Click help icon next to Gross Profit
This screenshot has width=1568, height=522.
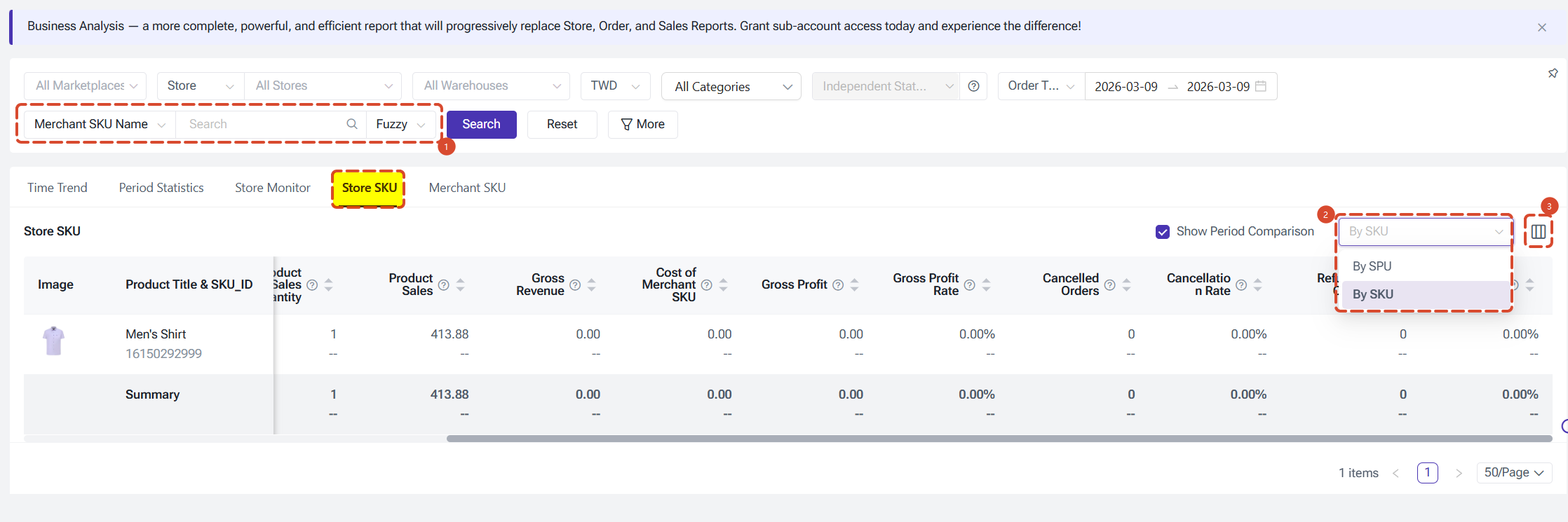[838, 284]
